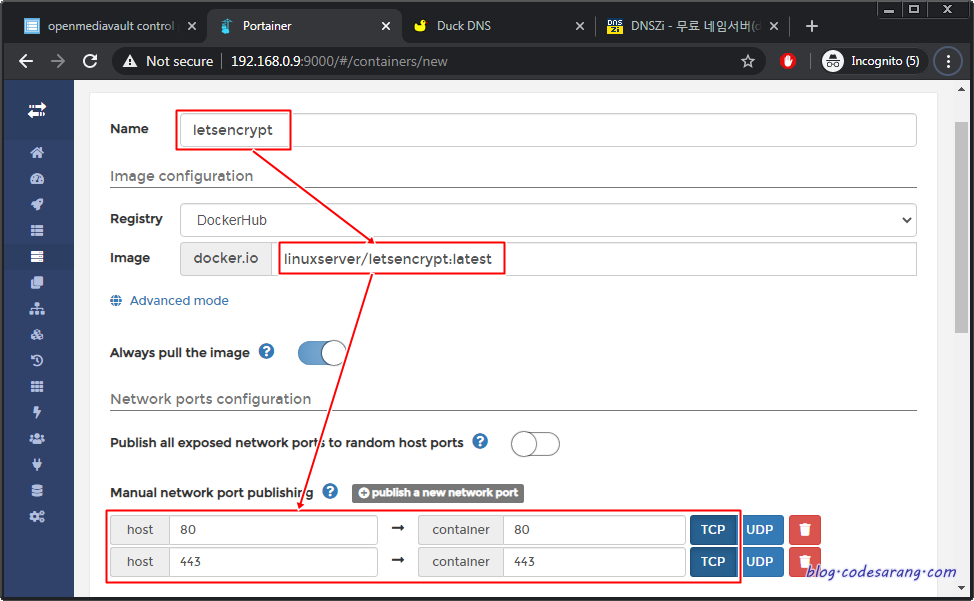Click help icon next to Always pull the image
The height and width of the screenshot is (601, 974).
[266, 351]
